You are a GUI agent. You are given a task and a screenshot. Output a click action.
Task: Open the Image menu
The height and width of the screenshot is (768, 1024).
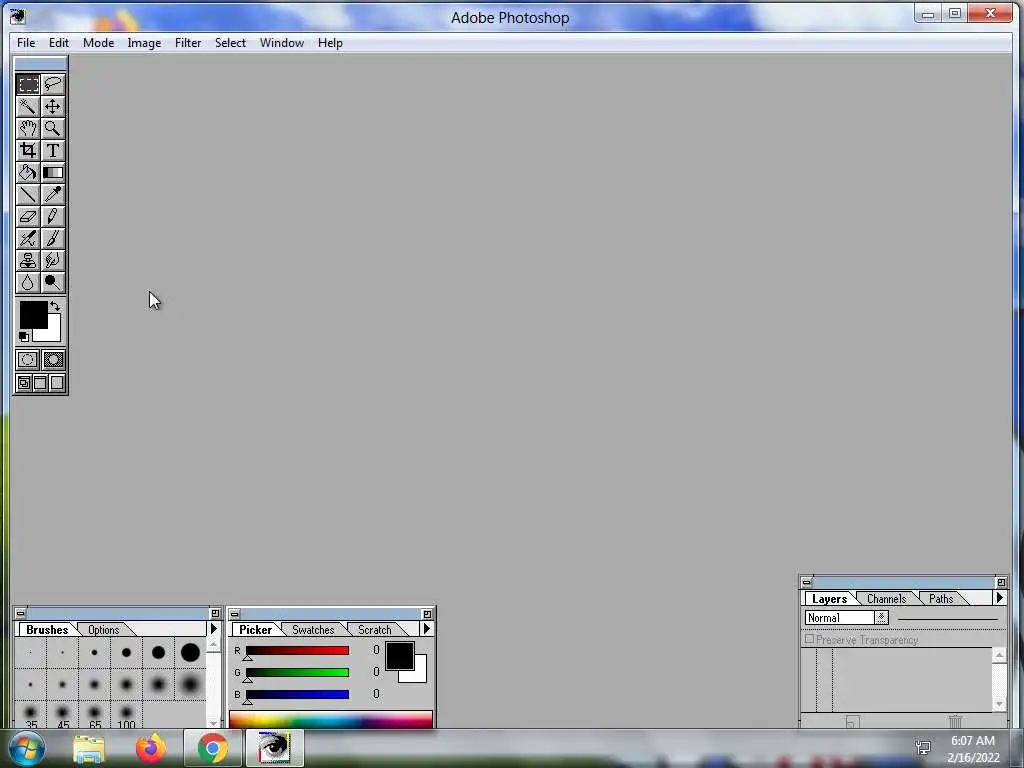click(144, 43)
